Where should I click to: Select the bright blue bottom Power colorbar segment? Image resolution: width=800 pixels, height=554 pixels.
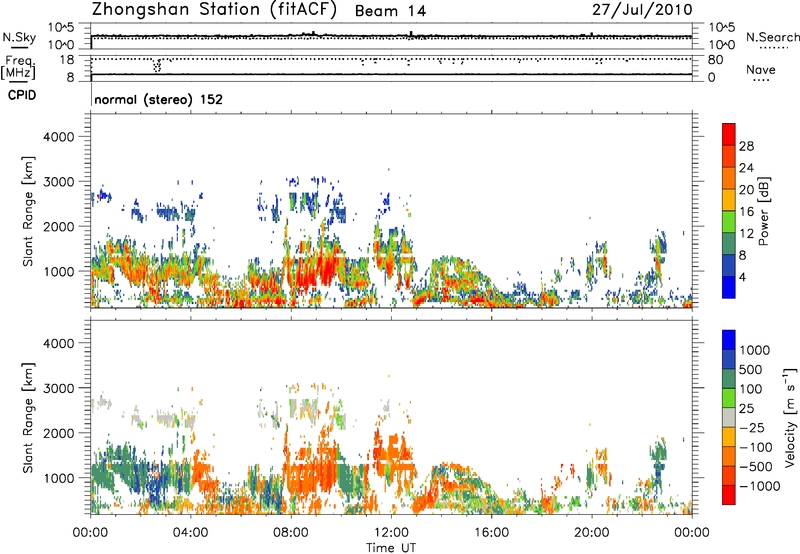(x=729, y=287)
